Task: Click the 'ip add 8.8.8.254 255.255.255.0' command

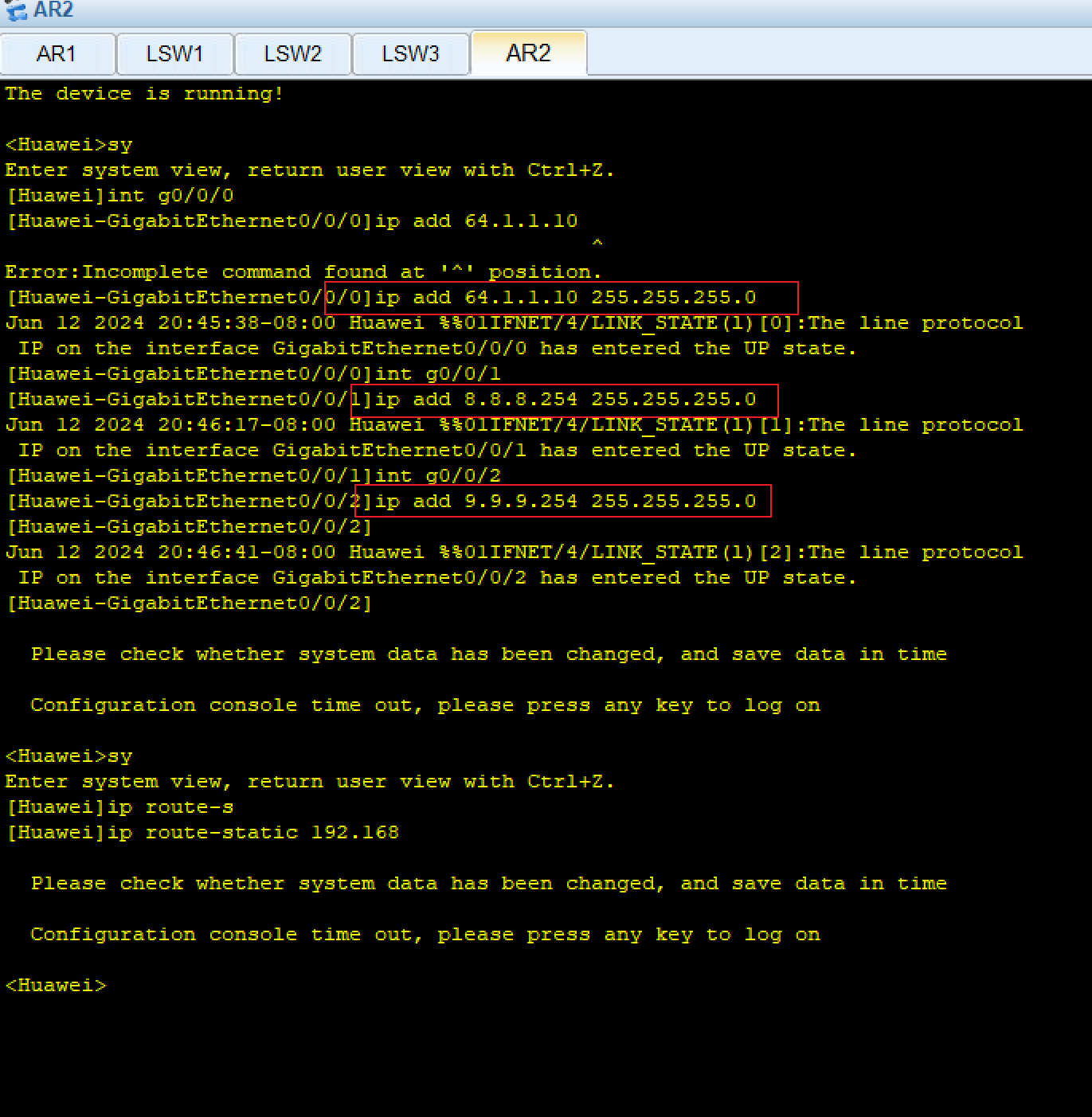Action: [x=566, y=400]
